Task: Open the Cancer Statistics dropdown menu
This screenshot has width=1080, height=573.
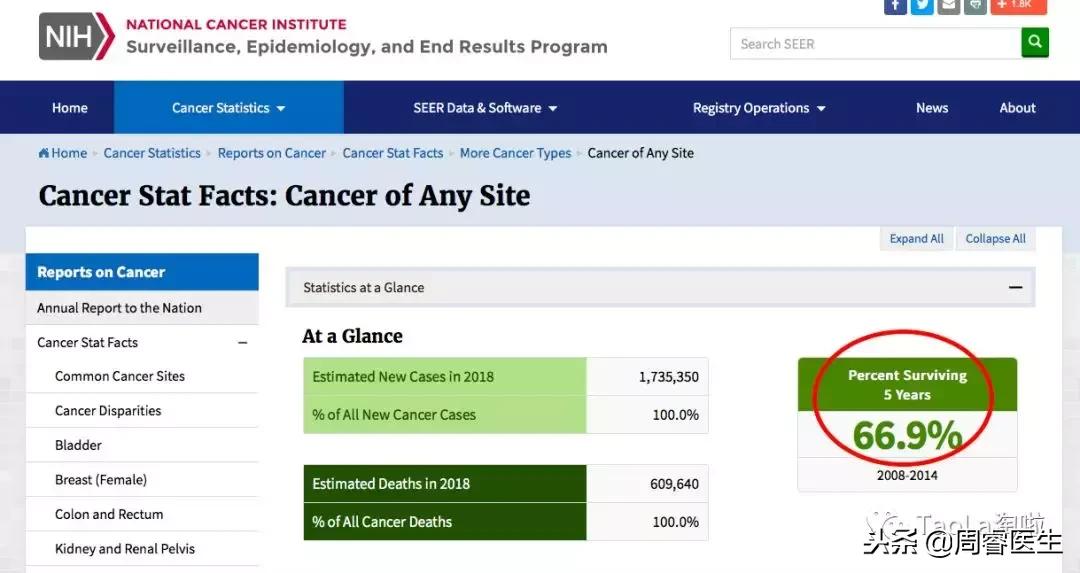Action: point(228,108)
